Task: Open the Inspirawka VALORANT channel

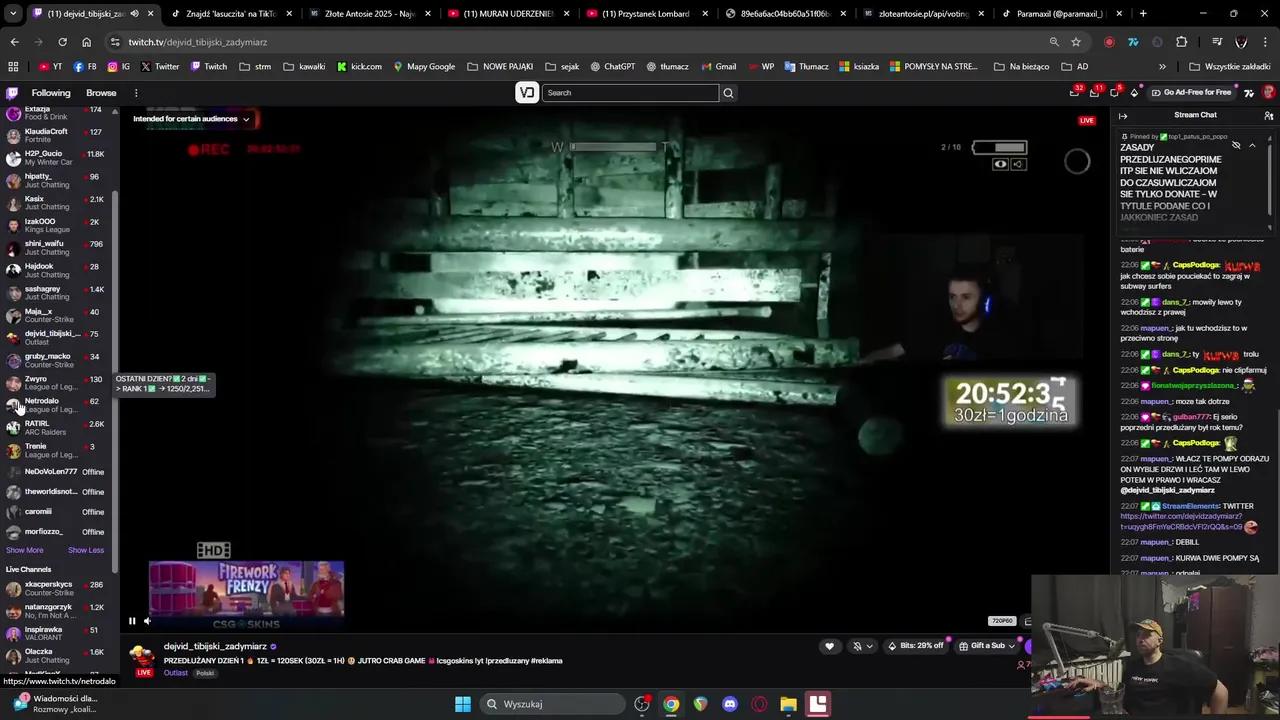Action: (x=59, y=634)
